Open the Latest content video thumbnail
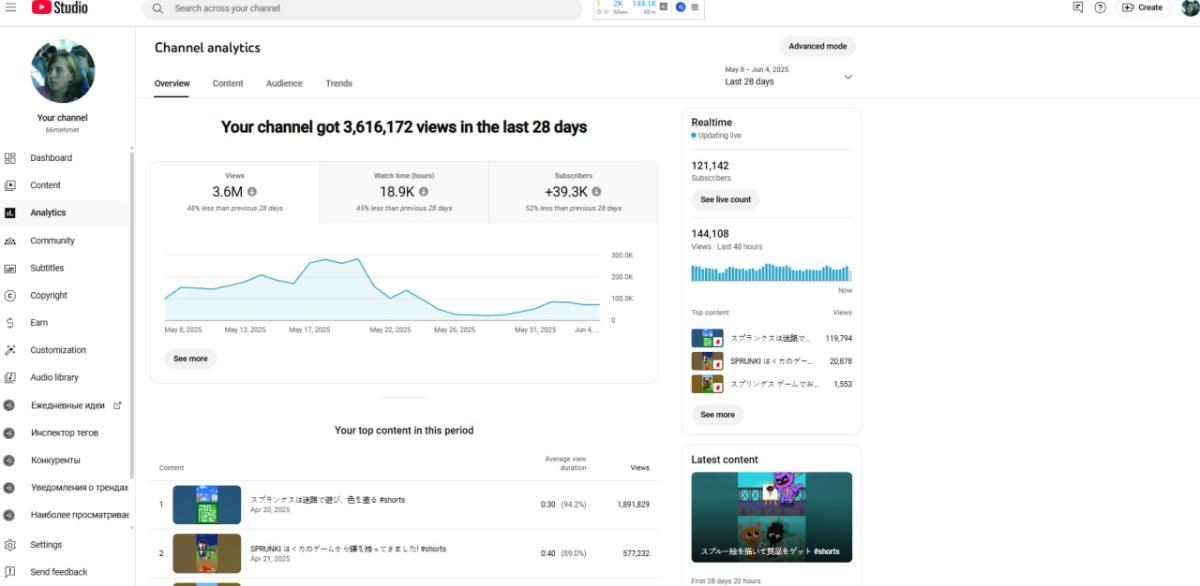The height and width of the screenshot is (586, 1200). [x=772, y=517]
